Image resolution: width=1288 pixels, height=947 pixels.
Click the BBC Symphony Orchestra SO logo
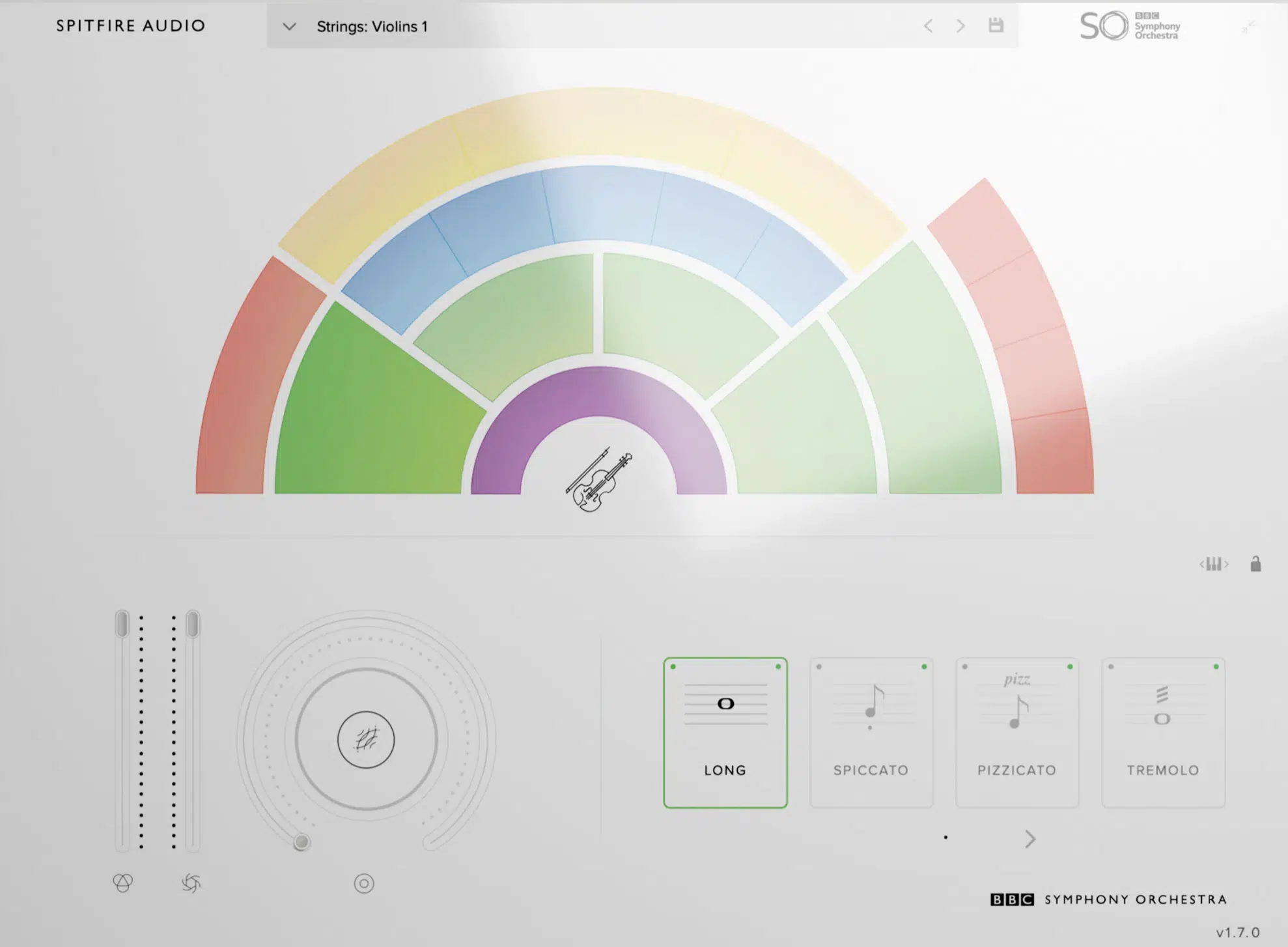coord(1130,25)
